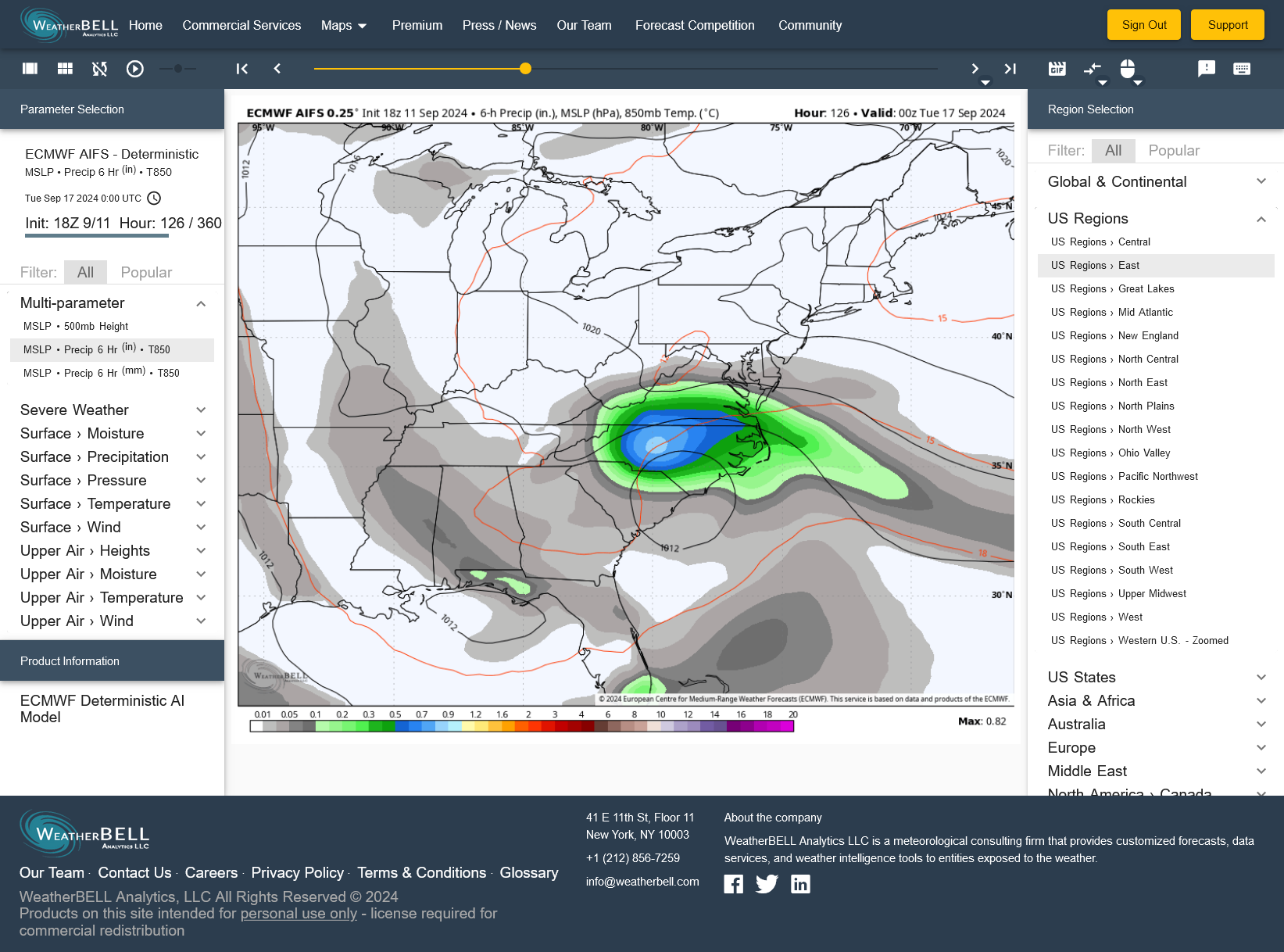Screen dimensions: 1284x952
Task: Open Terms & Conditions link
Action: (421, 873)
